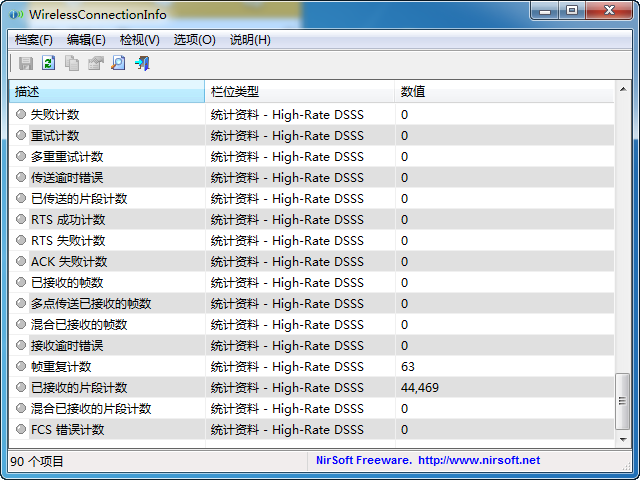This screenshot has height=480, width=640.
Task: Click the gray icon beside 已传送的片段计数
Action: (21, 198)
